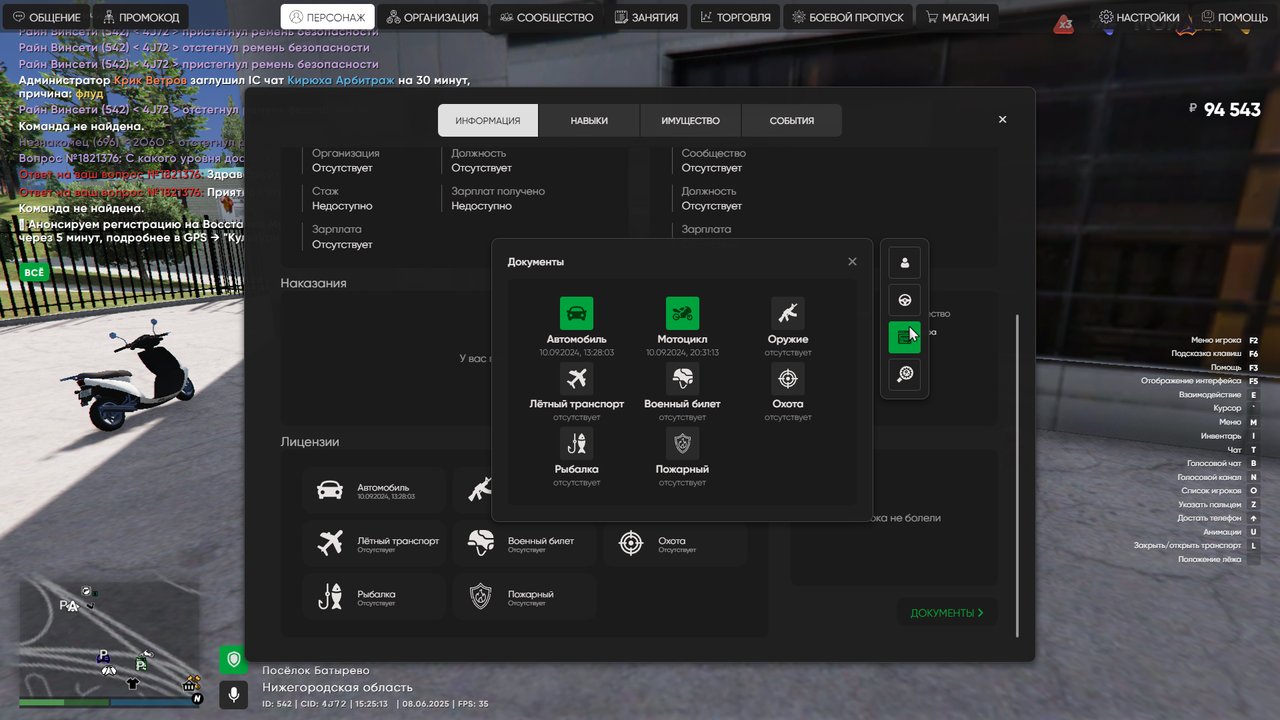Click the N compass marker on minimap
1280x720 pixels.
click(197, 698)
